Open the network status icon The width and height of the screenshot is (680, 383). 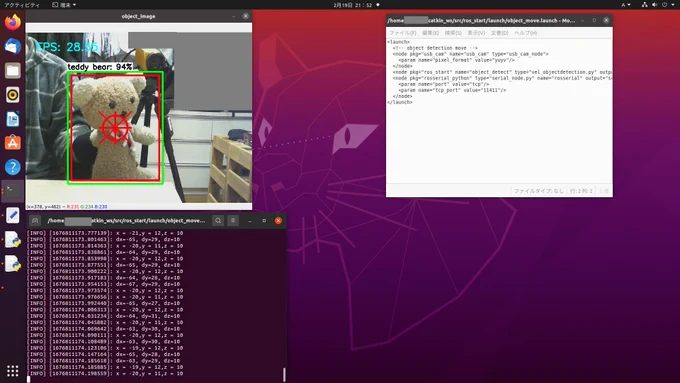[x=644, y=5]
